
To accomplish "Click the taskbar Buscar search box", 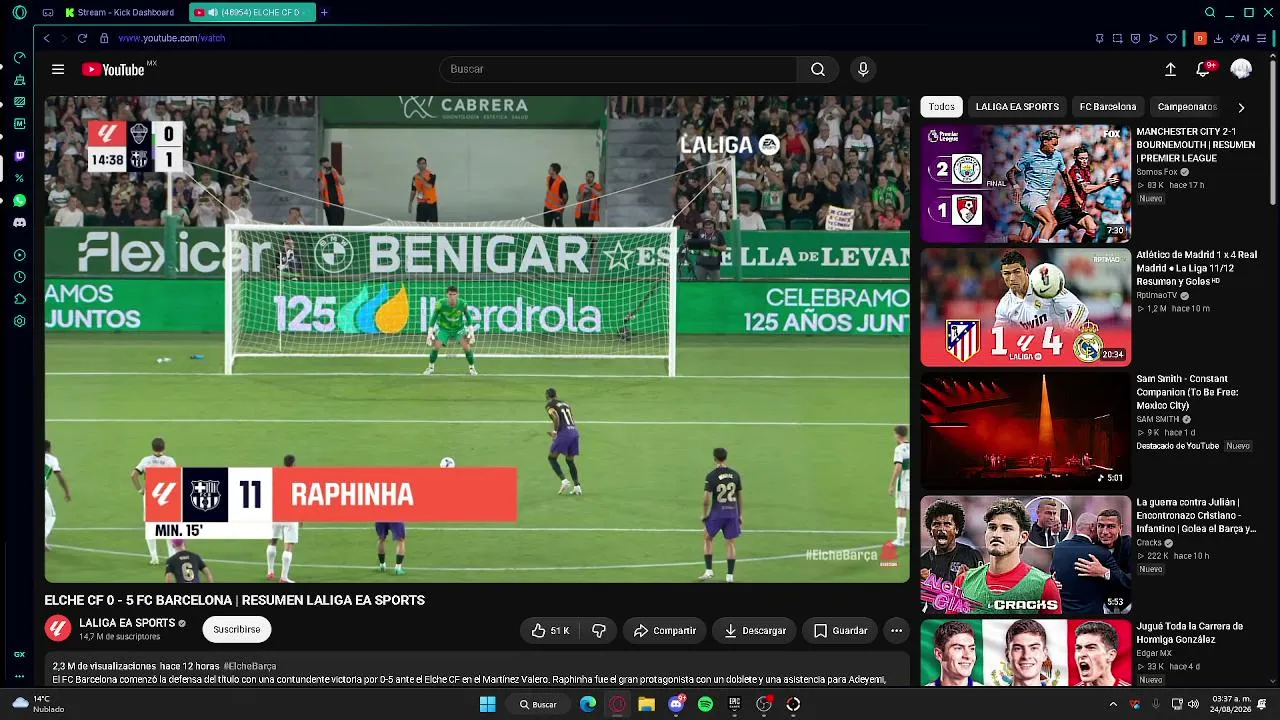I will pos(538,704).
